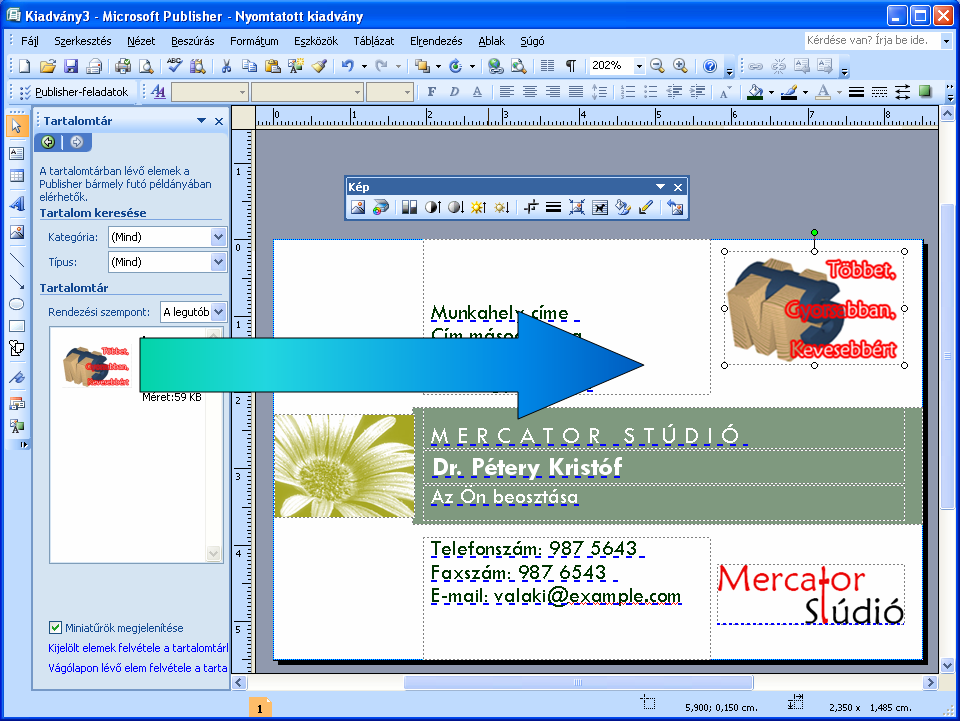Toggle numbered list formatting

pyautogui.click(x=628, y=92)
